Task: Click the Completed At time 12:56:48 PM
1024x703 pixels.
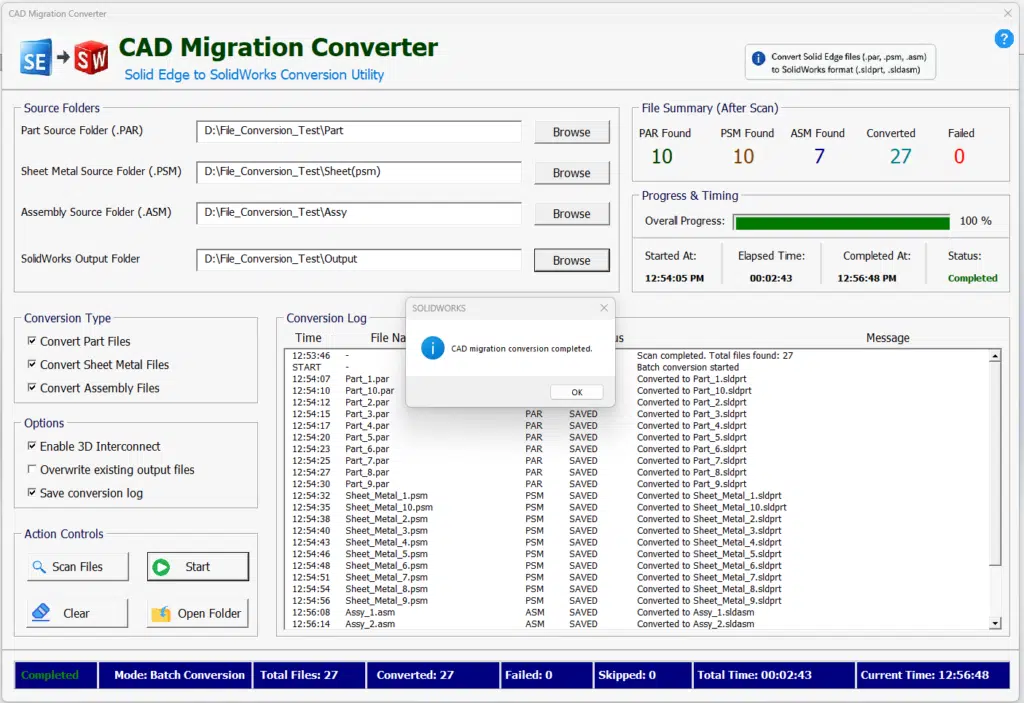Action: [867, 278]
